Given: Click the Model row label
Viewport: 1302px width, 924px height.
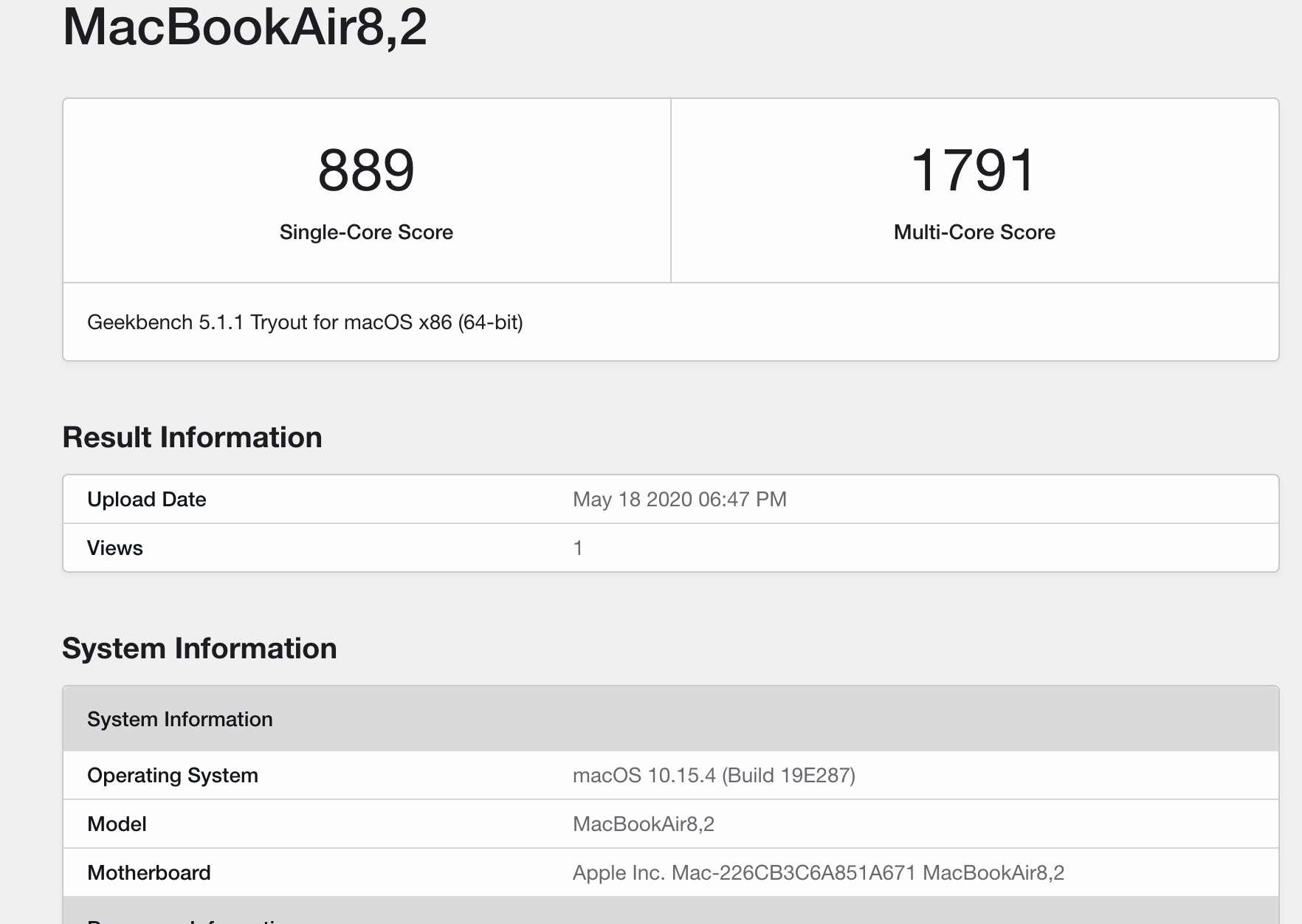Looking at the screenshot, I should (117, 824).
